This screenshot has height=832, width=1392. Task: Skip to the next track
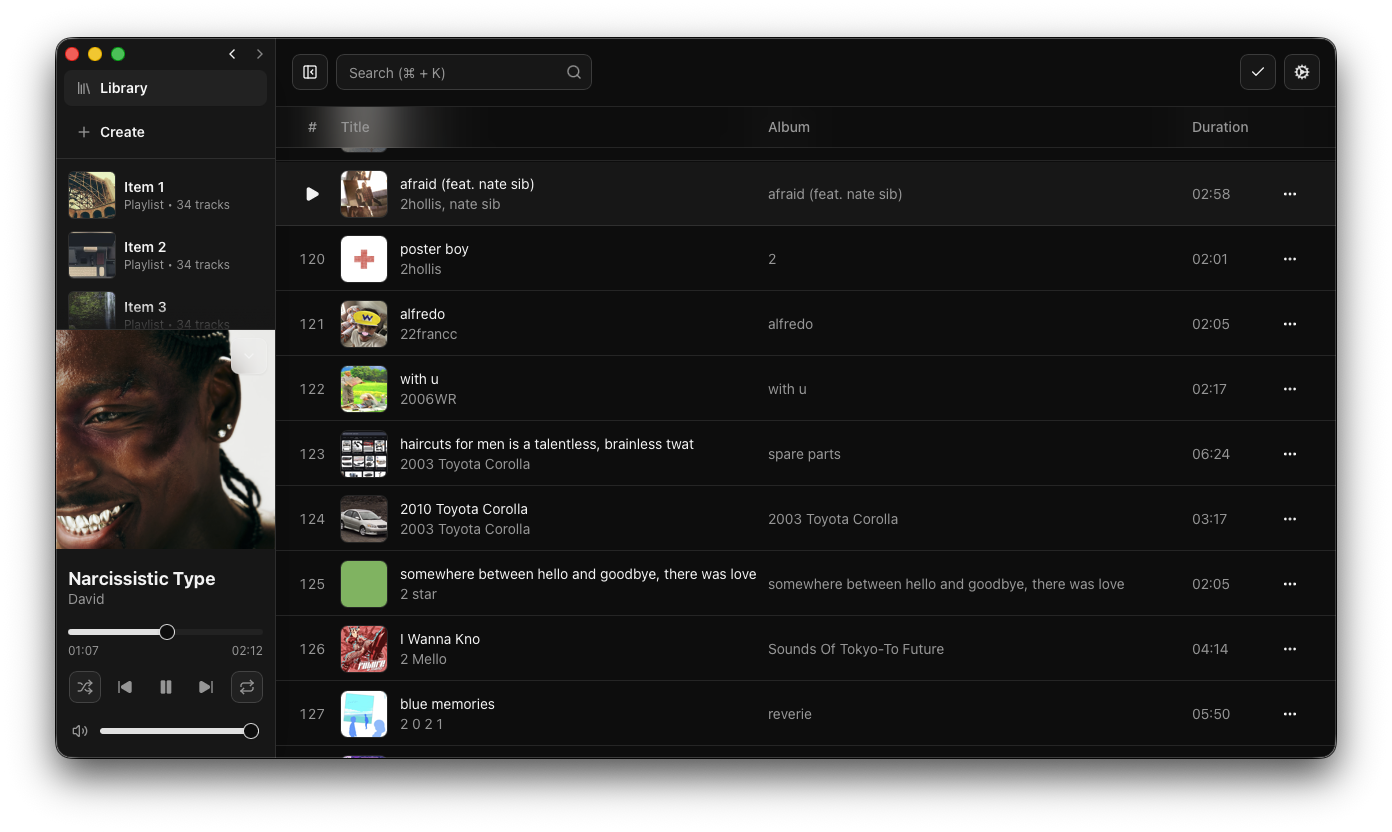coord(206,687)
